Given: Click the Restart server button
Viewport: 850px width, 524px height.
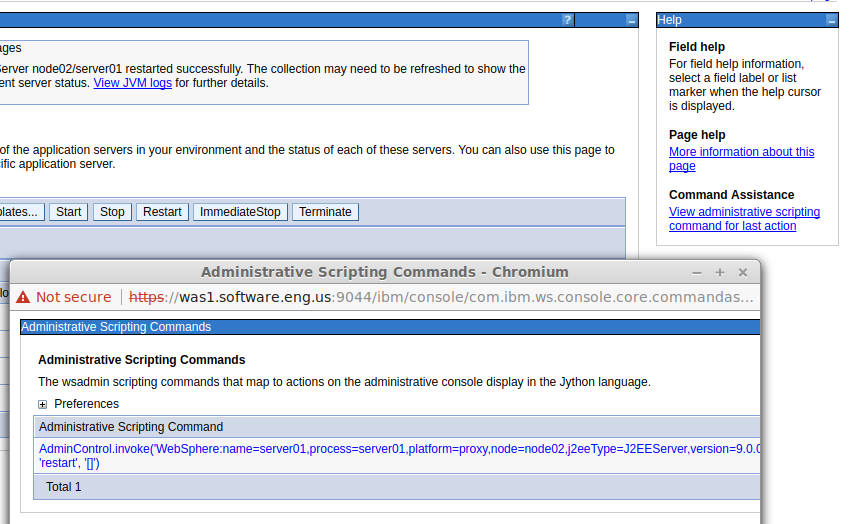Looking at the screenshot, I should 162,212.
